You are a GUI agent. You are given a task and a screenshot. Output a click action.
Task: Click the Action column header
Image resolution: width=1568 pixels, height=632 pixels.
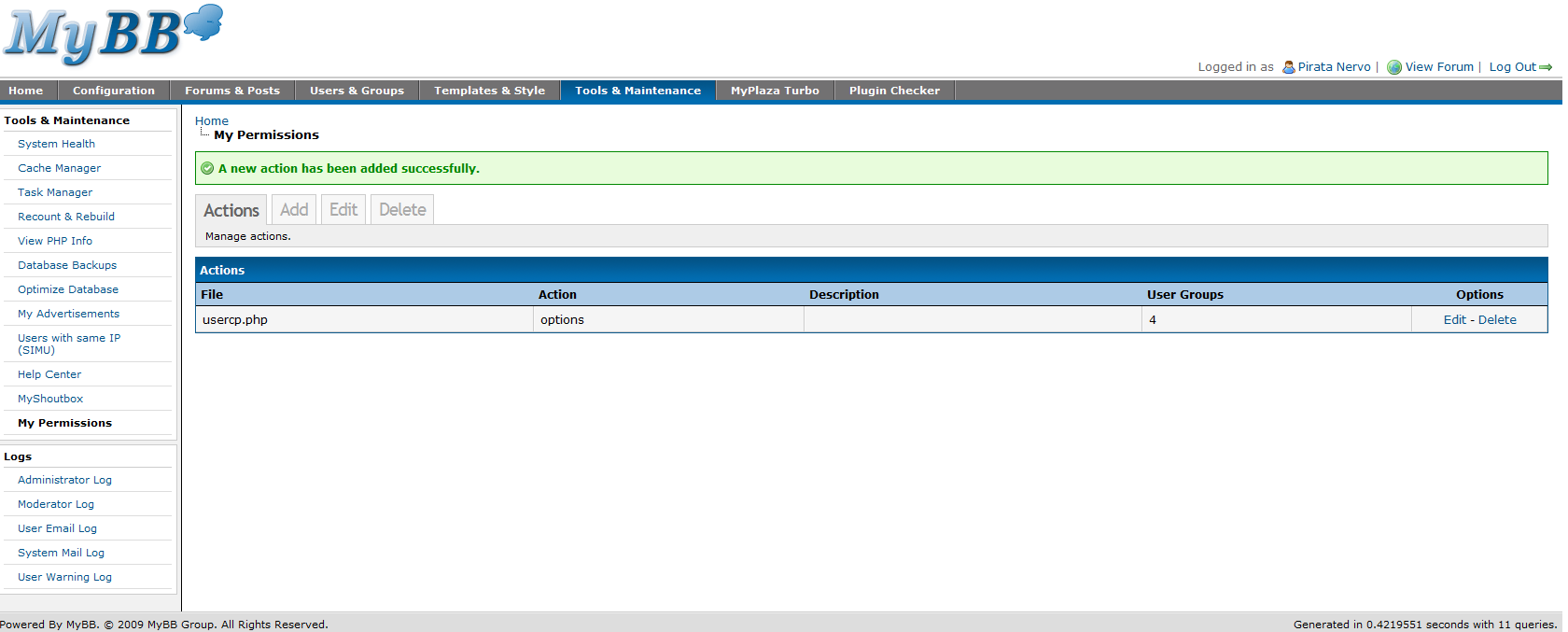coord(557,295)
